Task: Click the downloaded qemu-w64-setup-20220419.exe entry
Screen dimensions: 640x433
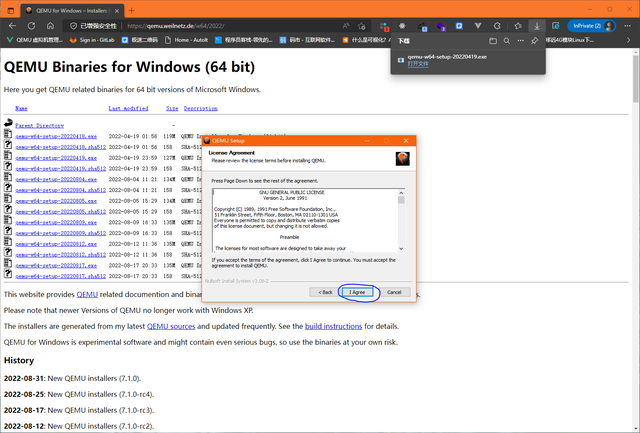Action: [467, 60]
